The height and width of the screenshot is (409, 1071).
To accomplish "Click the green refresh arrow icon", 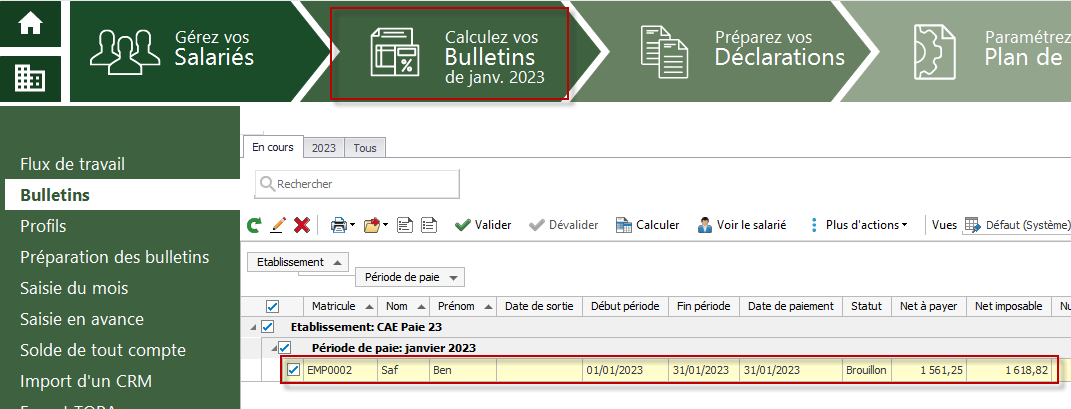I will tap(254, 225).
